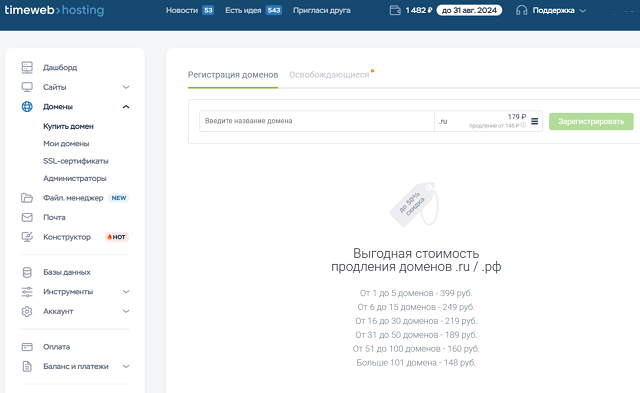Expand the Аккаунт submenu chevron

[126, 311]
